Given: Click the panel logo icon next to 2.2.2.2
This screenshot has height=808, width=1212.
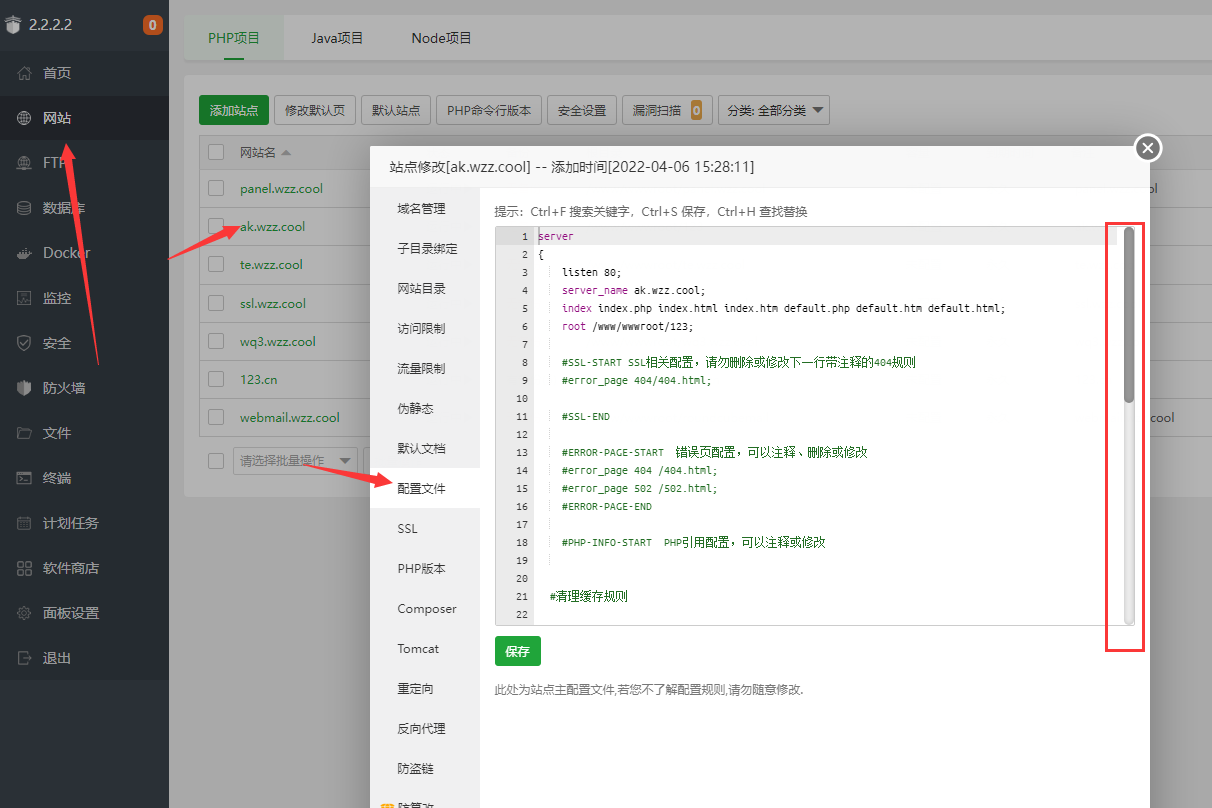Looking at the screenshot, I should coord(13,25).
